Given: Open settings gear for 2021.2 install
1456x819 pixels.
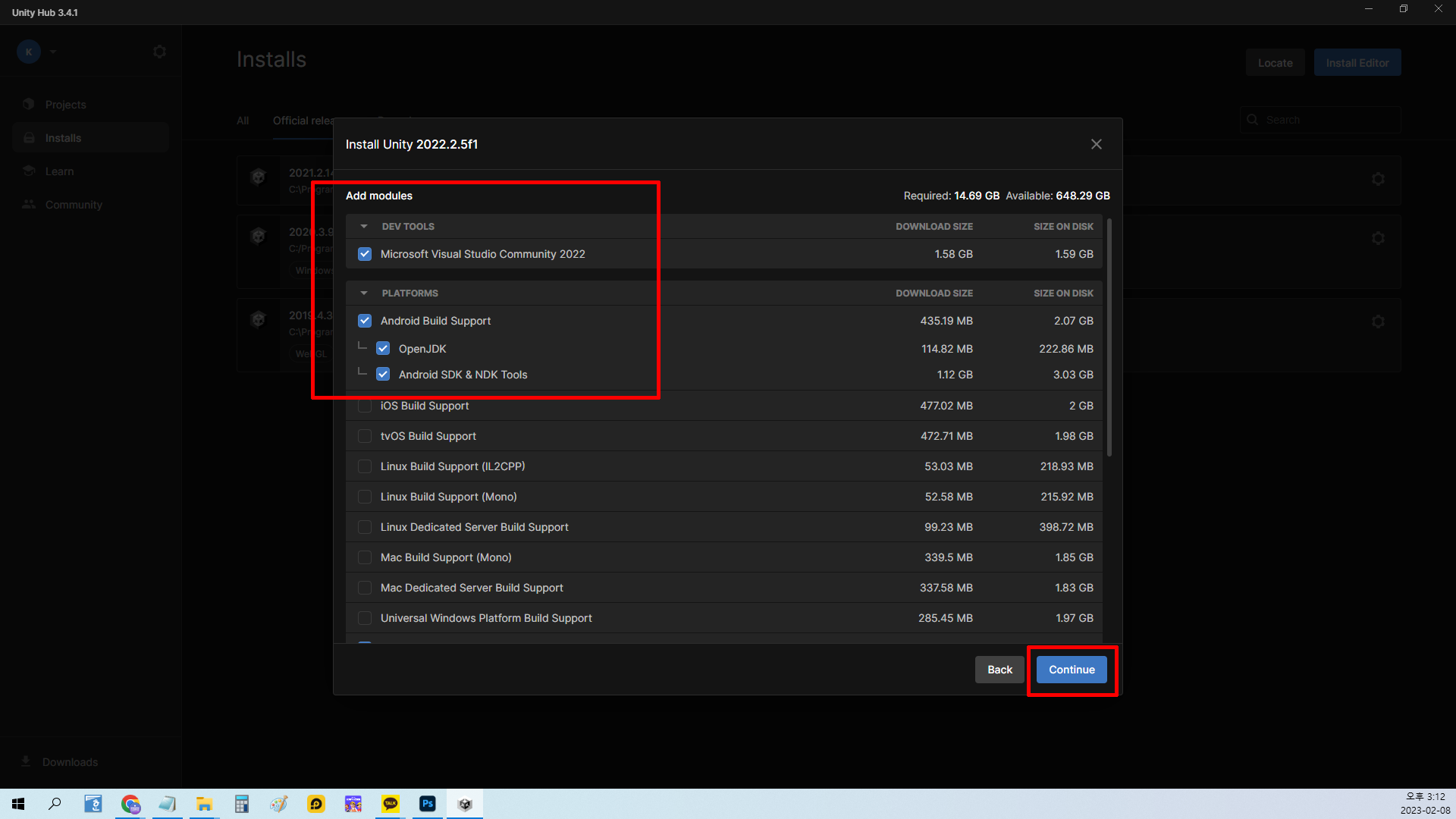Looking at the screenshot, I should [x=1378, y=179].
